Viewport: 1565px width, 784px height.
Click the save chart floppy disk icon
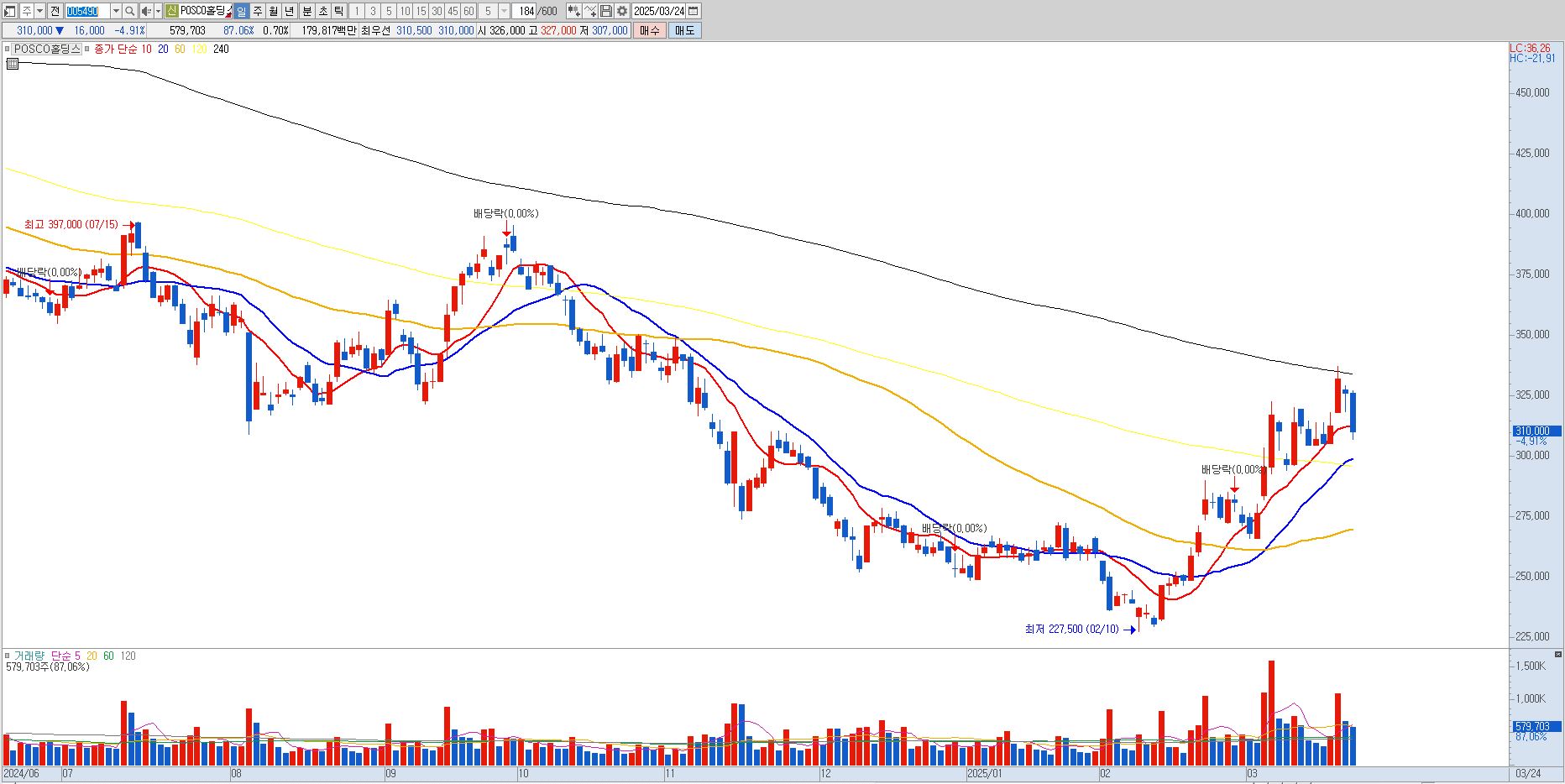click(x=606, y=11)
